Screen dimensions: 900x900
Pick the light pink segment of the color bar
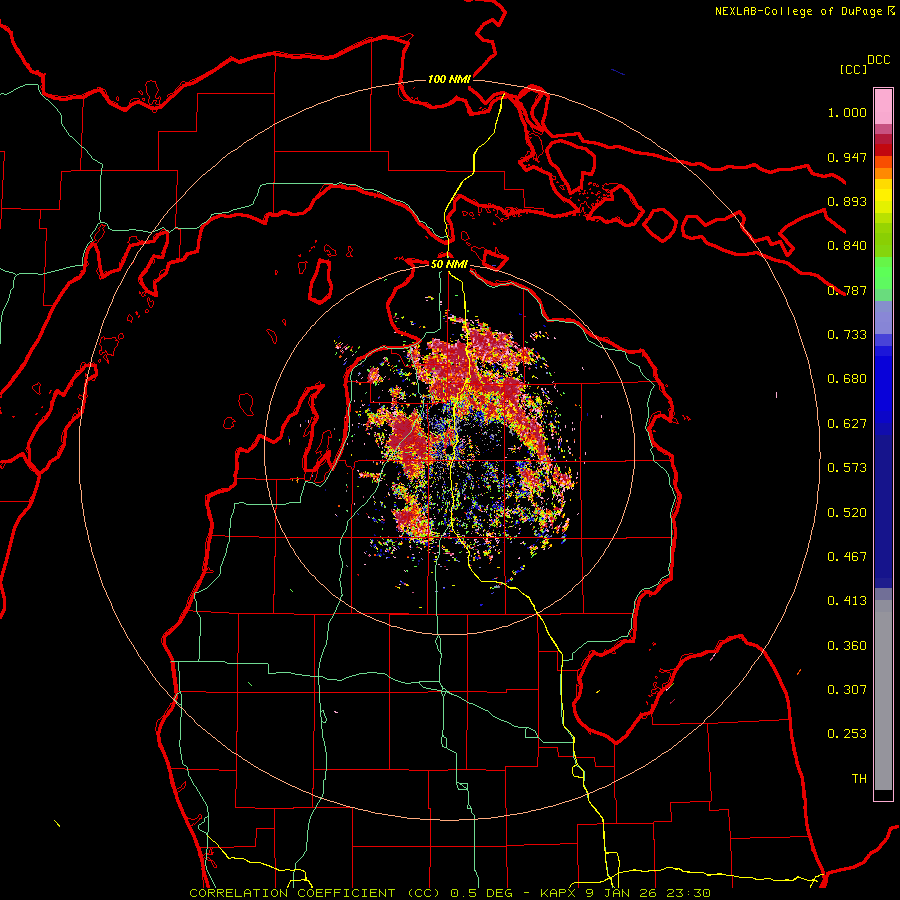click(x=883, y=107)
